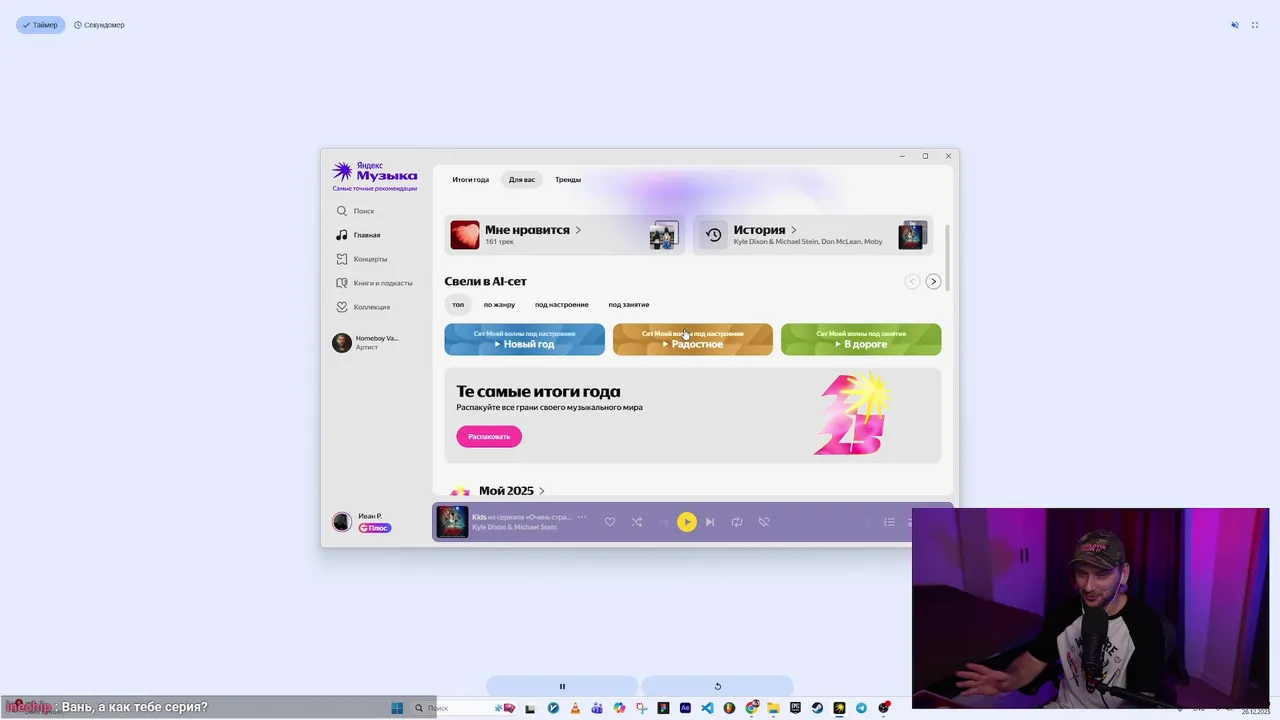
Task: Open Visual Studio Code from taskbar
Action: 707,708
